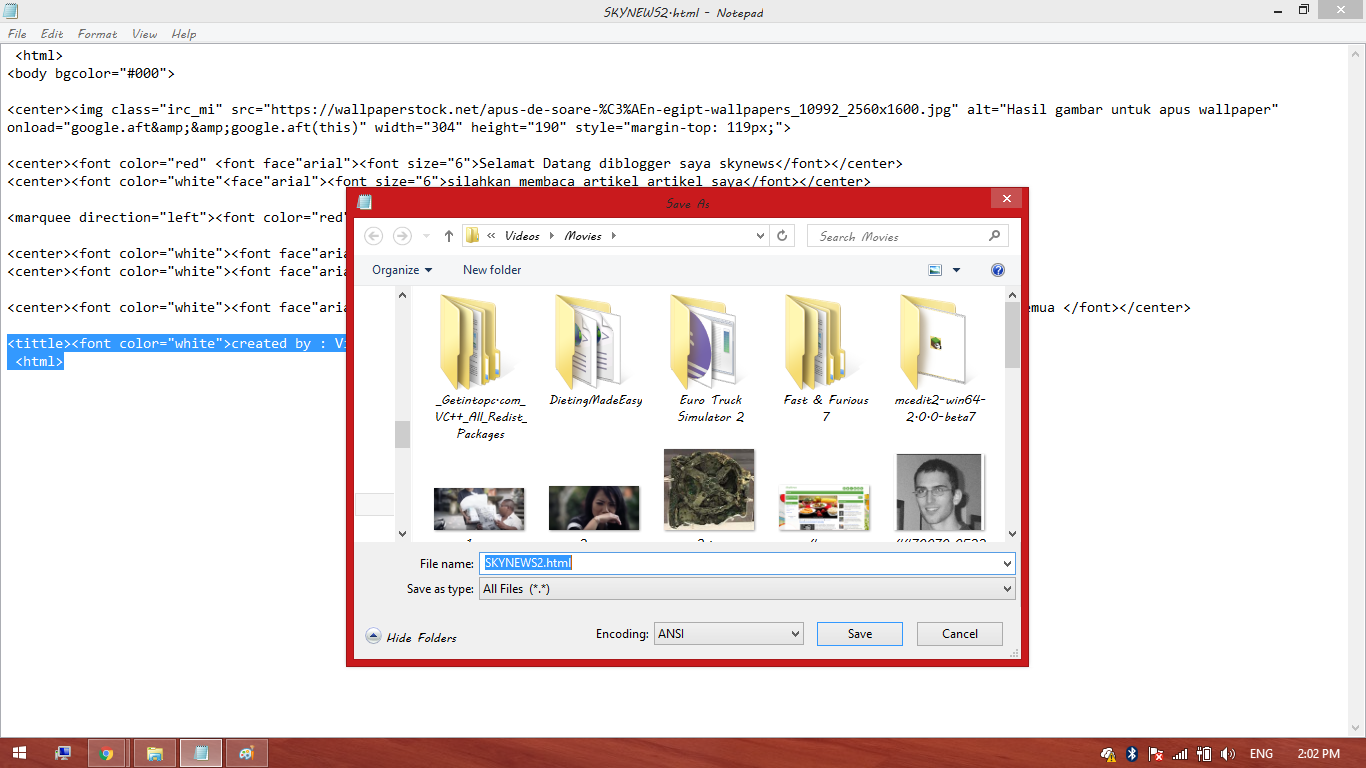
Task: Click the Bluetooth icon in the system tray
Action: [x=1132, y=754]
